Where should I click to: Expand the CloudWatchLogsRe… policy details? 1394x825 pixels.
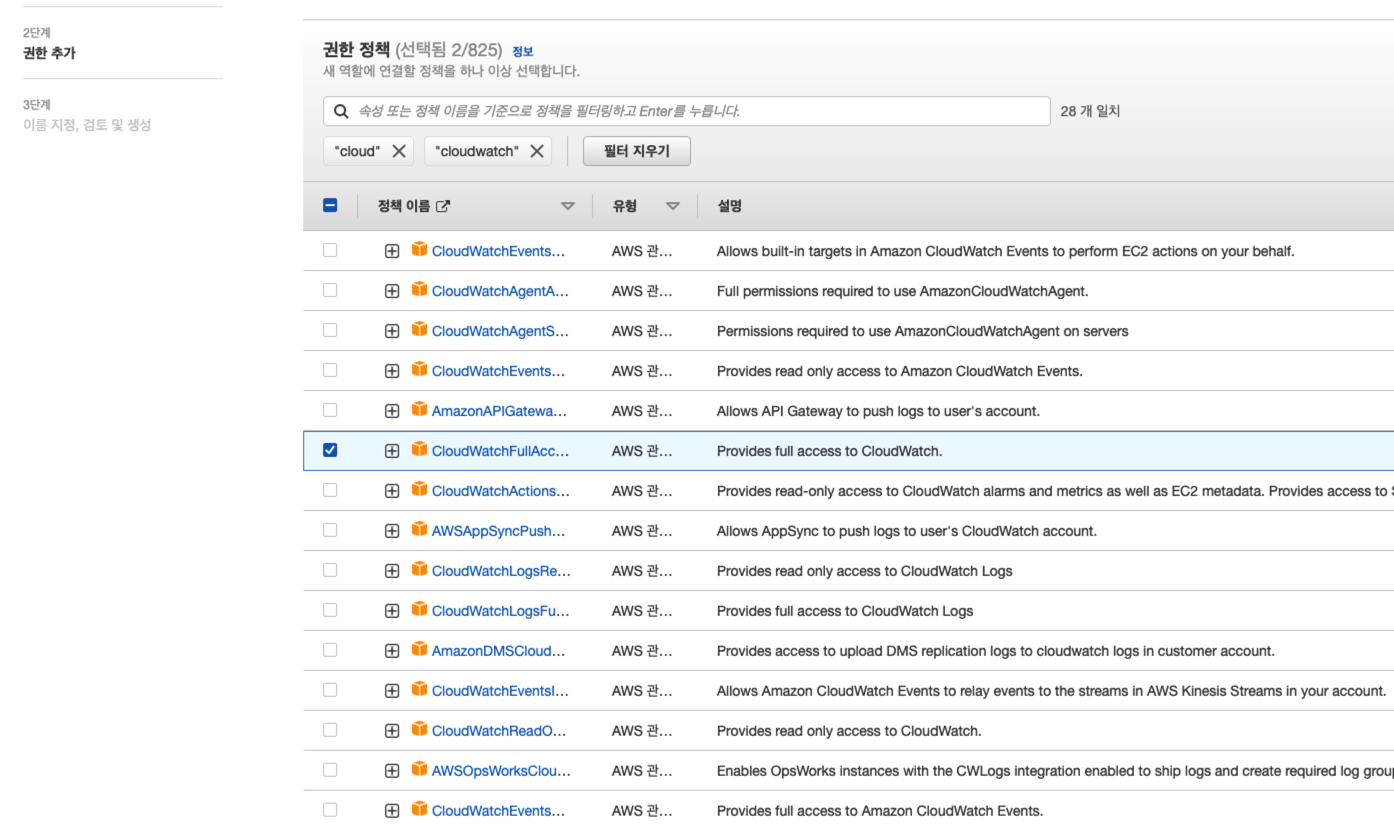[x=392, y=571]
